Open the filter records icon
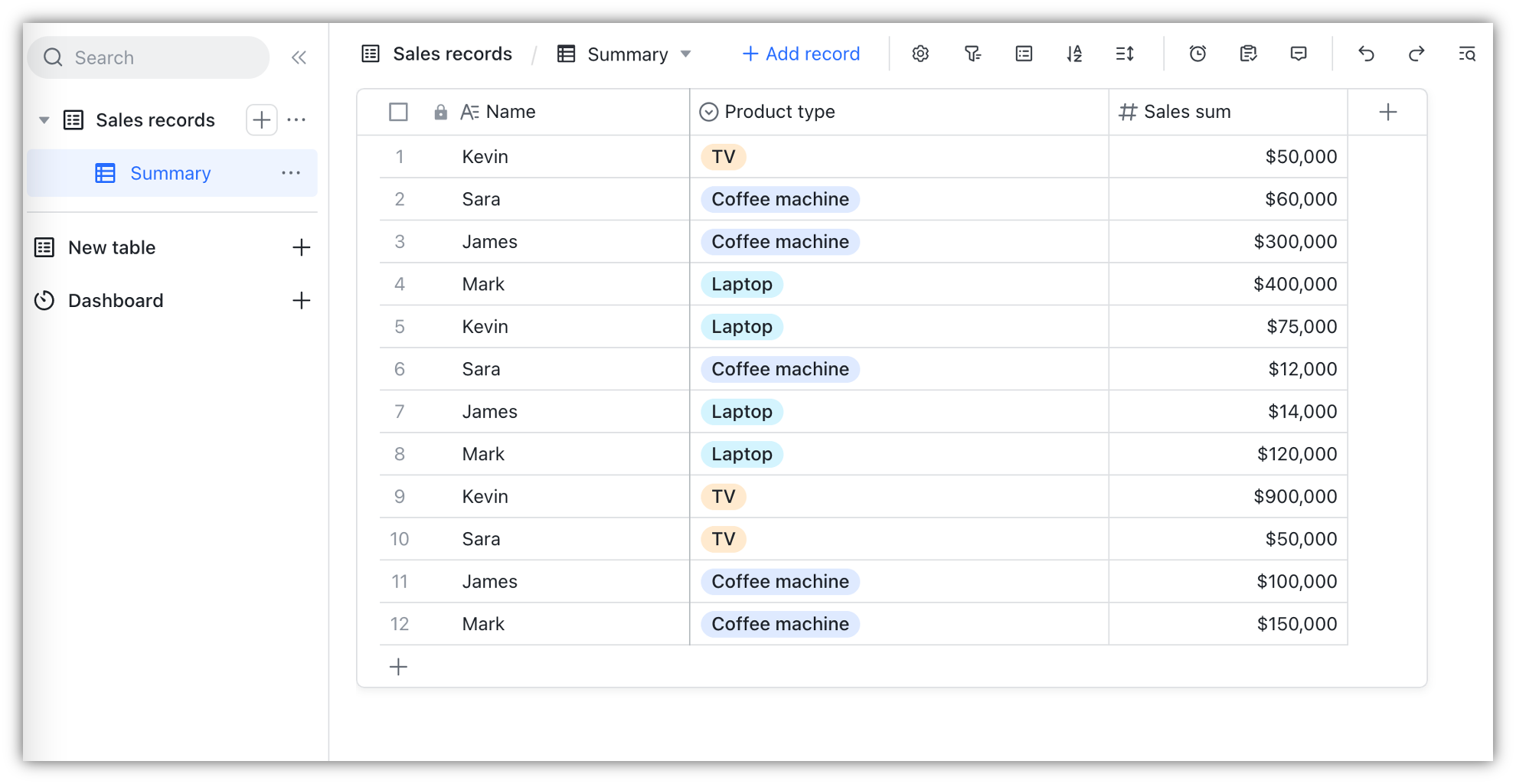1516x784 pixels. point(972,54)
